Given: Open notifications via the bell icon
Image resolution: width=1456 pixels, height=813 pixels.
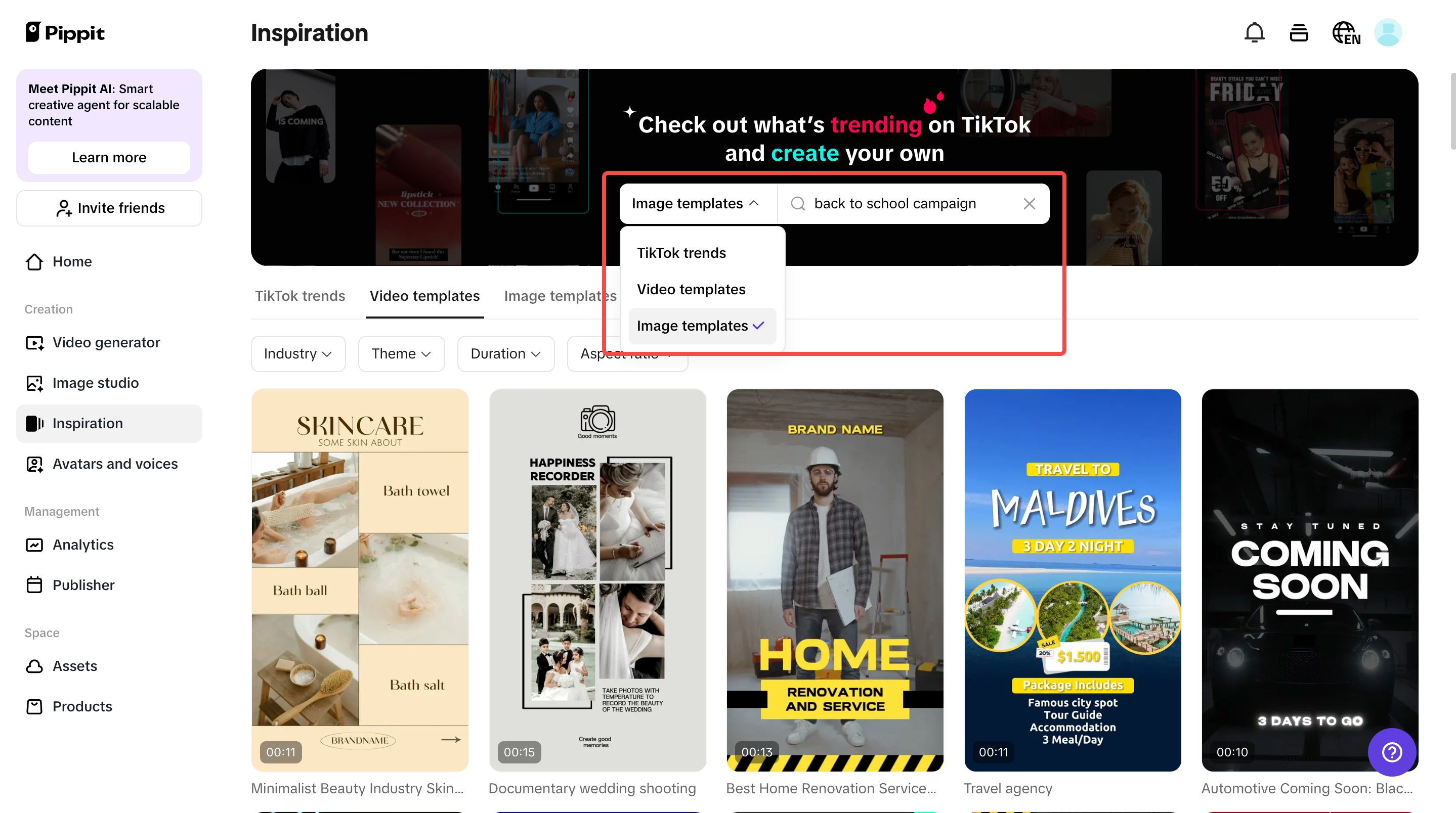Looking at the screenshot, I should tap(1255, 32).
